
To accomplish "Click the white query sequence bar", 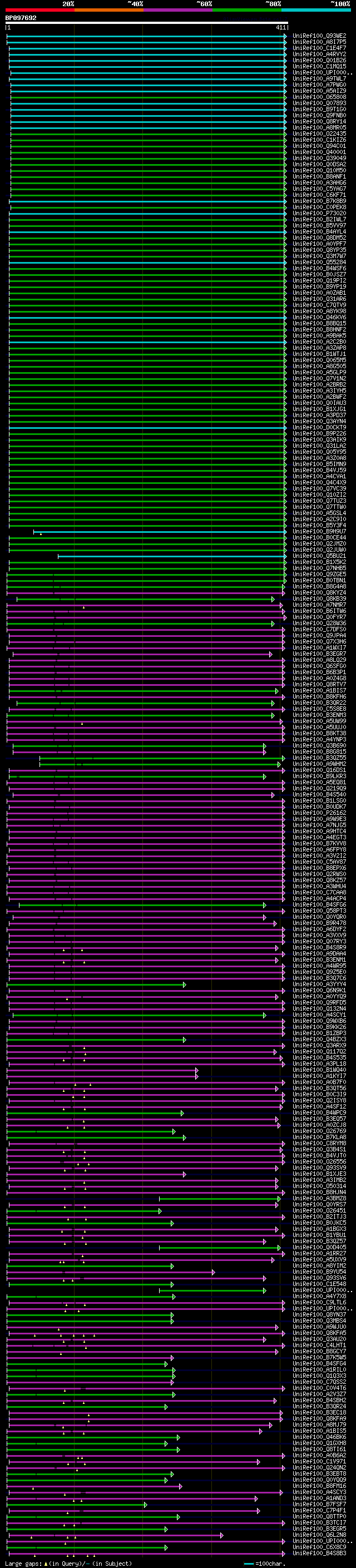I will tap(147, 23).
